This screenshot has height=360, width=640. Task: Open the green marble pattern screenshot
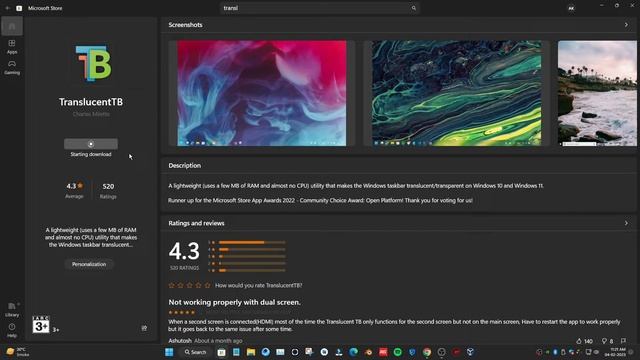pyautogui.click(x=456, y=93)
